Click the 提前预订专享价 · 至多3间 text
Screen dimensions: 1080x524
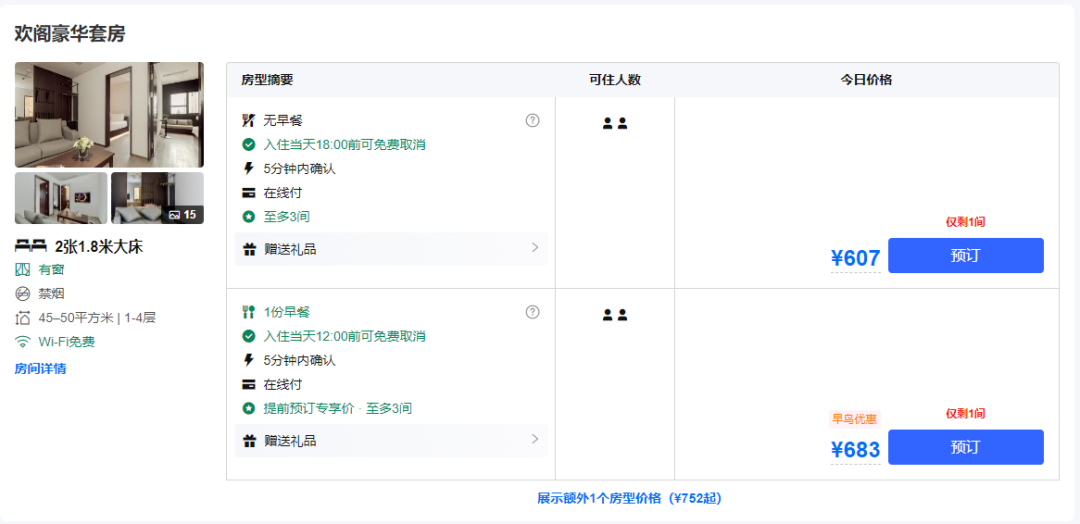point(338,408)
